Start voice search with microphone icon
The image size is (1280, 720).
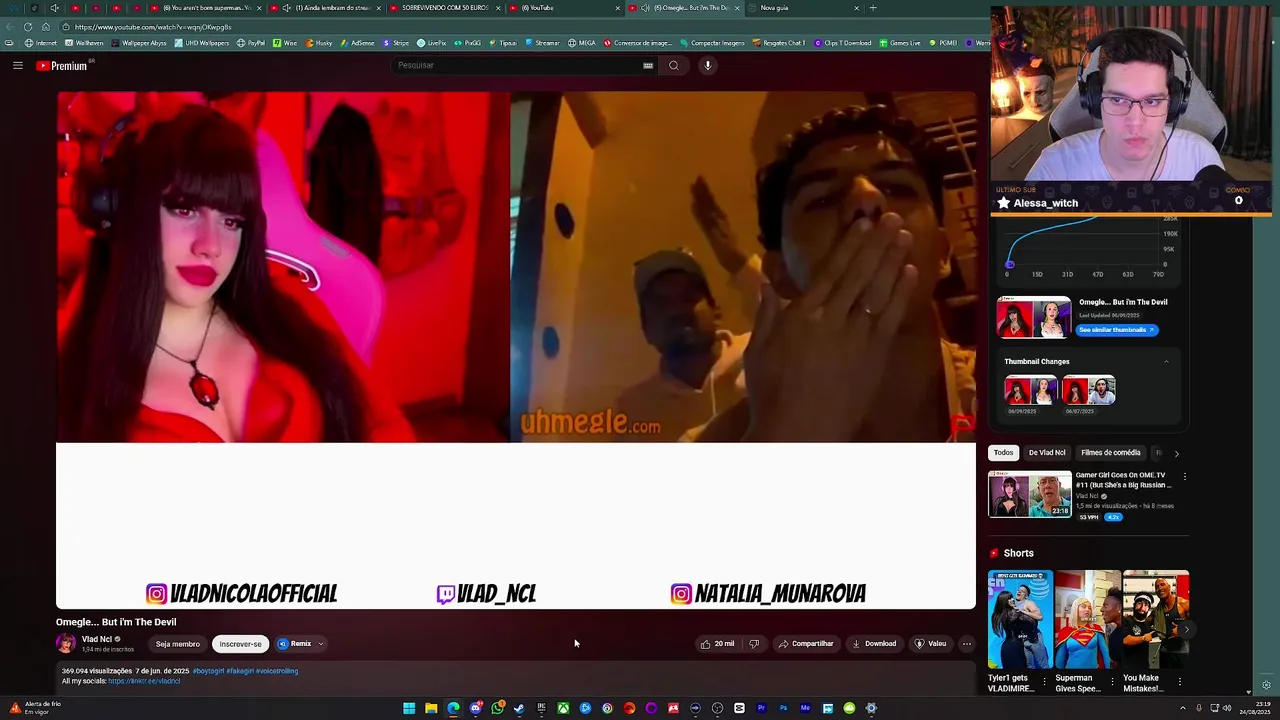pos(707,65)
